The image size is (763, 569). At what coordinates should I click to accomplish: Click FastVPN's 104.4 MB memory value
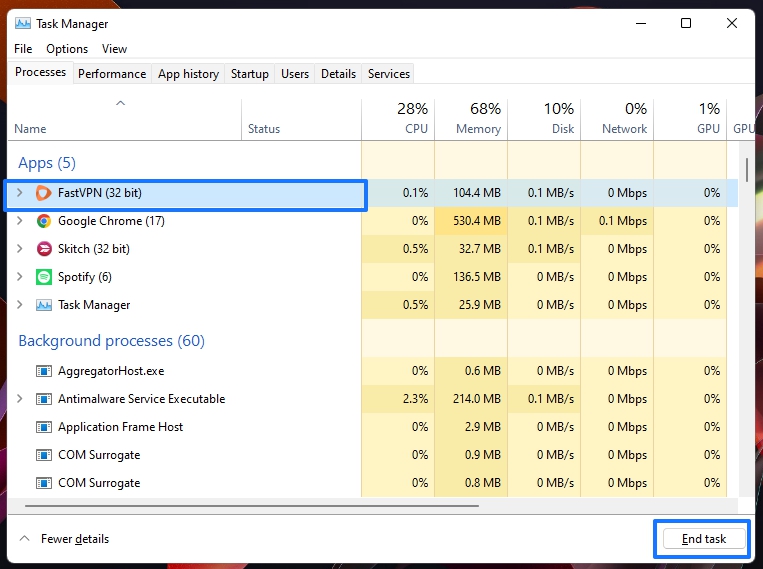point(477,193)
